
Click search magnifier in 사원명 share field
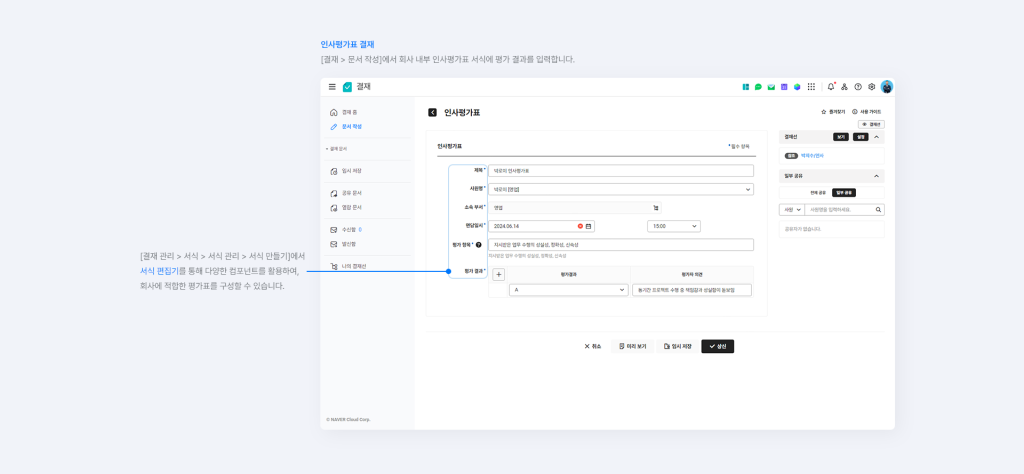(x=879, y=210)
